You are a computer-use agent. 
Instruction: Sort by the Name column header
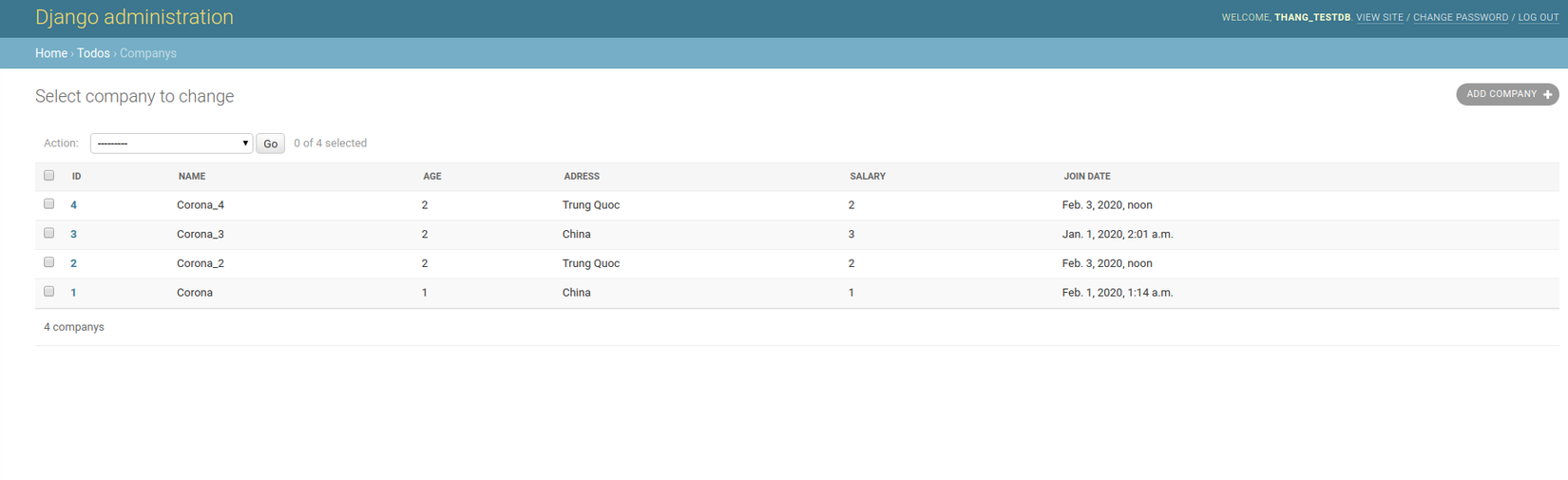192,177
